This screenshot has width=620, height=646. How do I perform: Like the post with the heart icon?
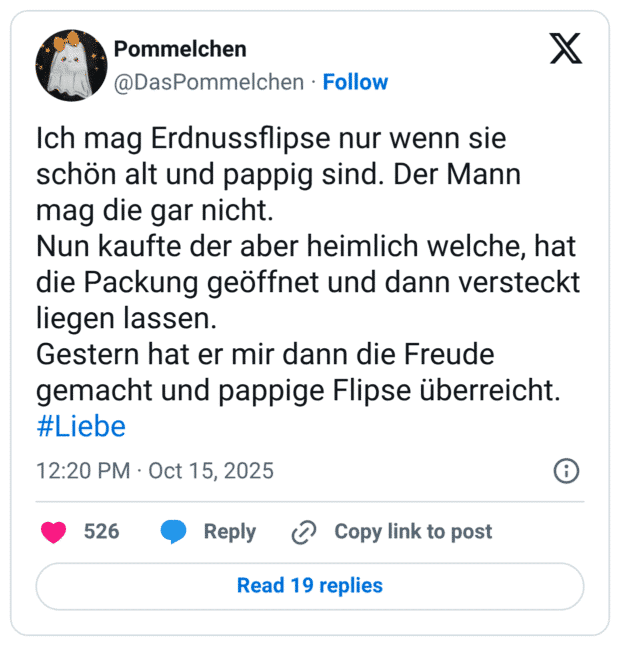tap(54, 532)
